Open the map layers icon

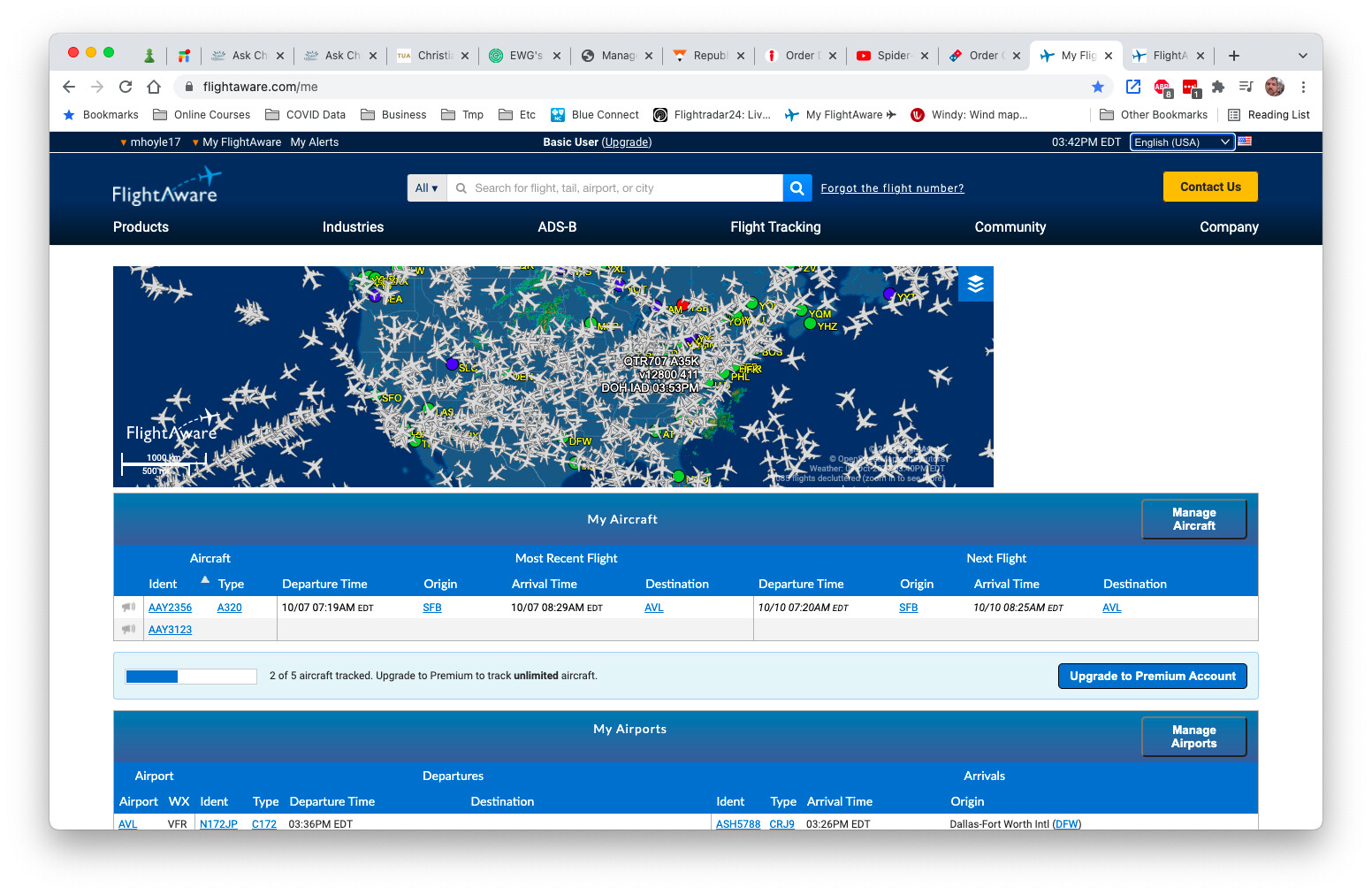tap(975, 284)
